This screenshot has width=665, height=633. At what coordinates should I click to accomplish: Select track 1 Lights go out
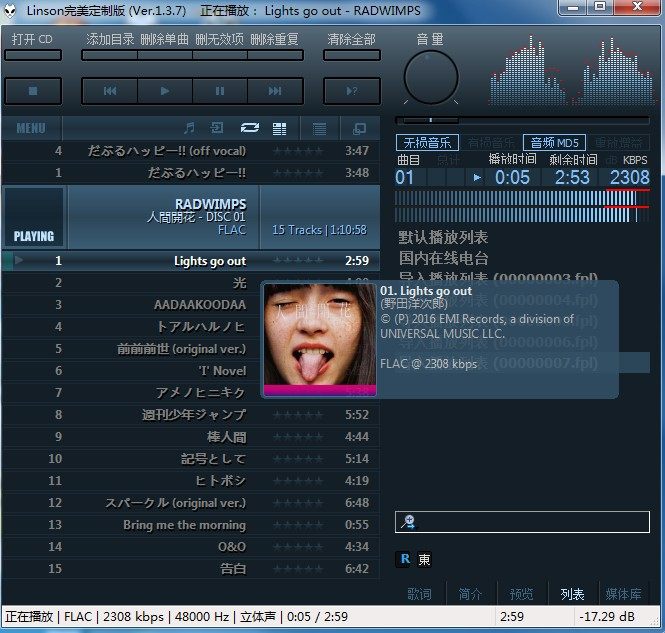[191, 261]
